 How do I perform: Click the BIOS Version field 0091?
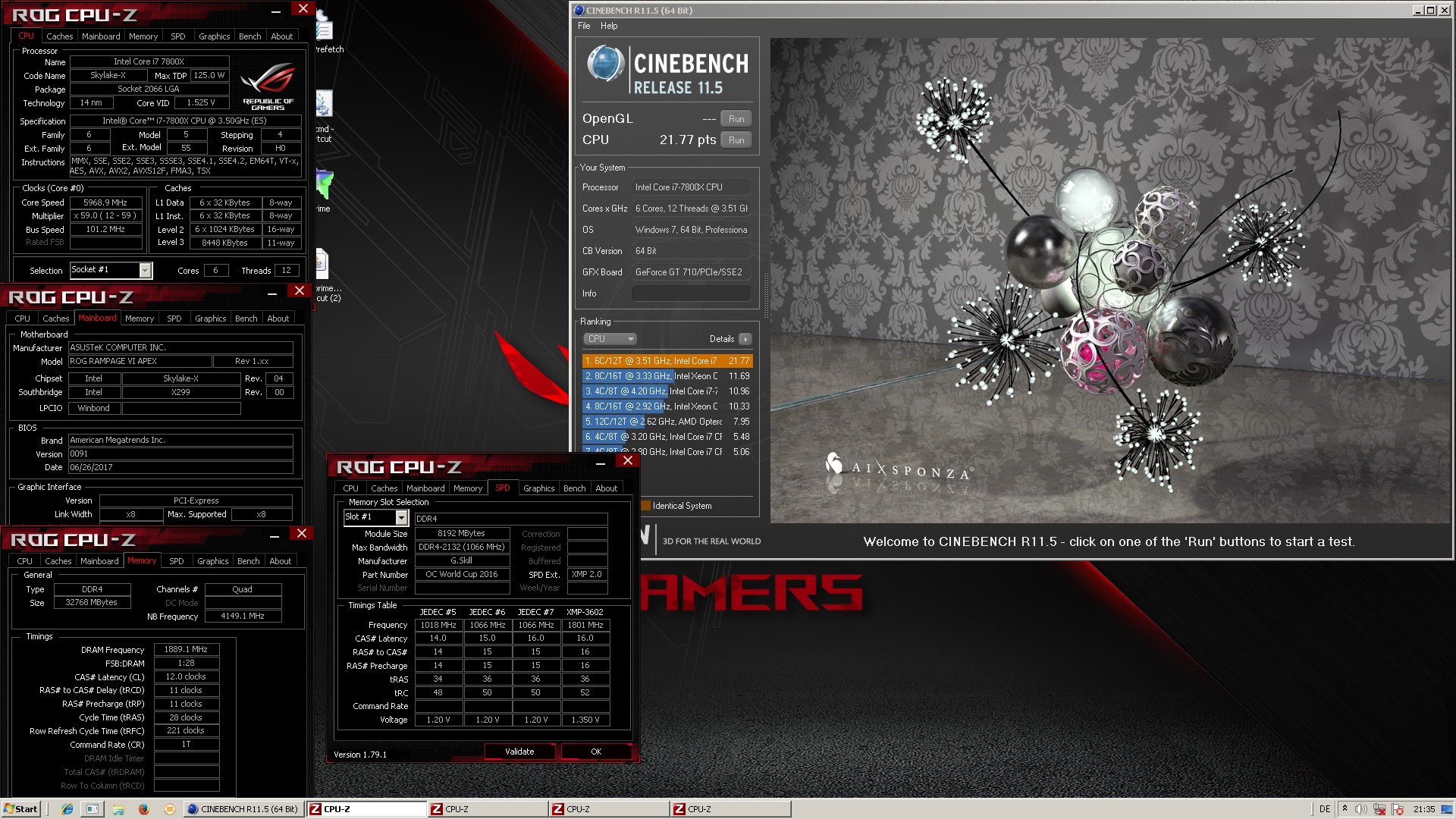pyautogui.click(x=180, y=453)
